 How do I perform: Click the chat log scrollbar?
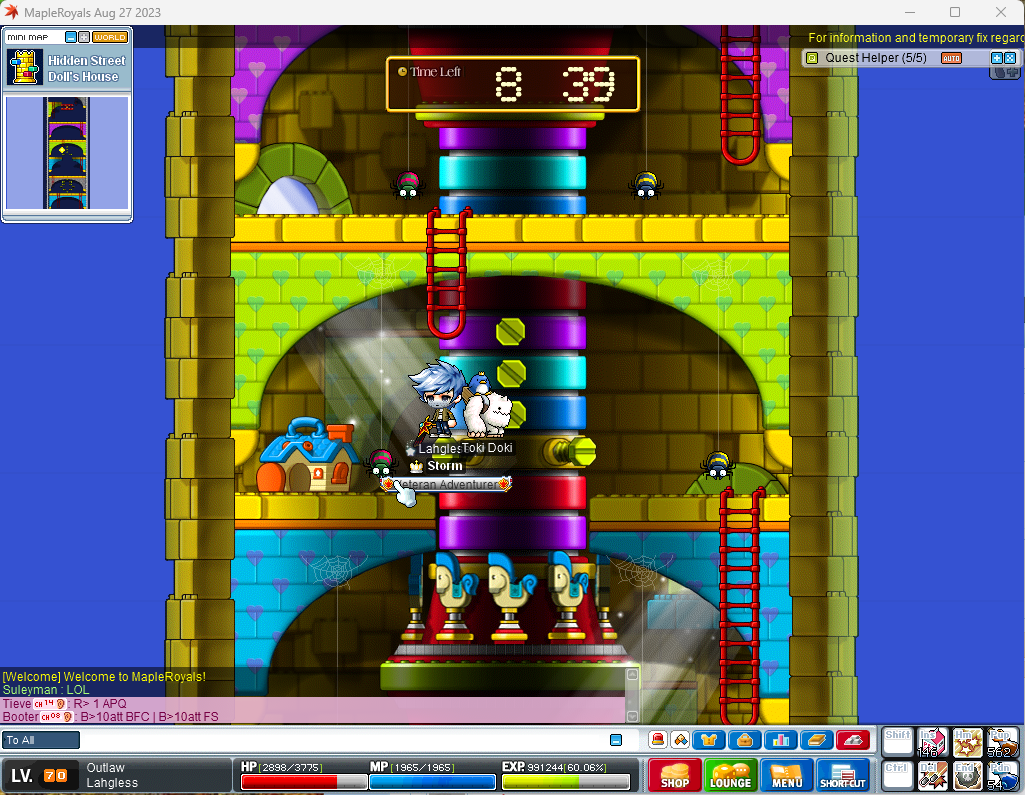coord(631,695)
